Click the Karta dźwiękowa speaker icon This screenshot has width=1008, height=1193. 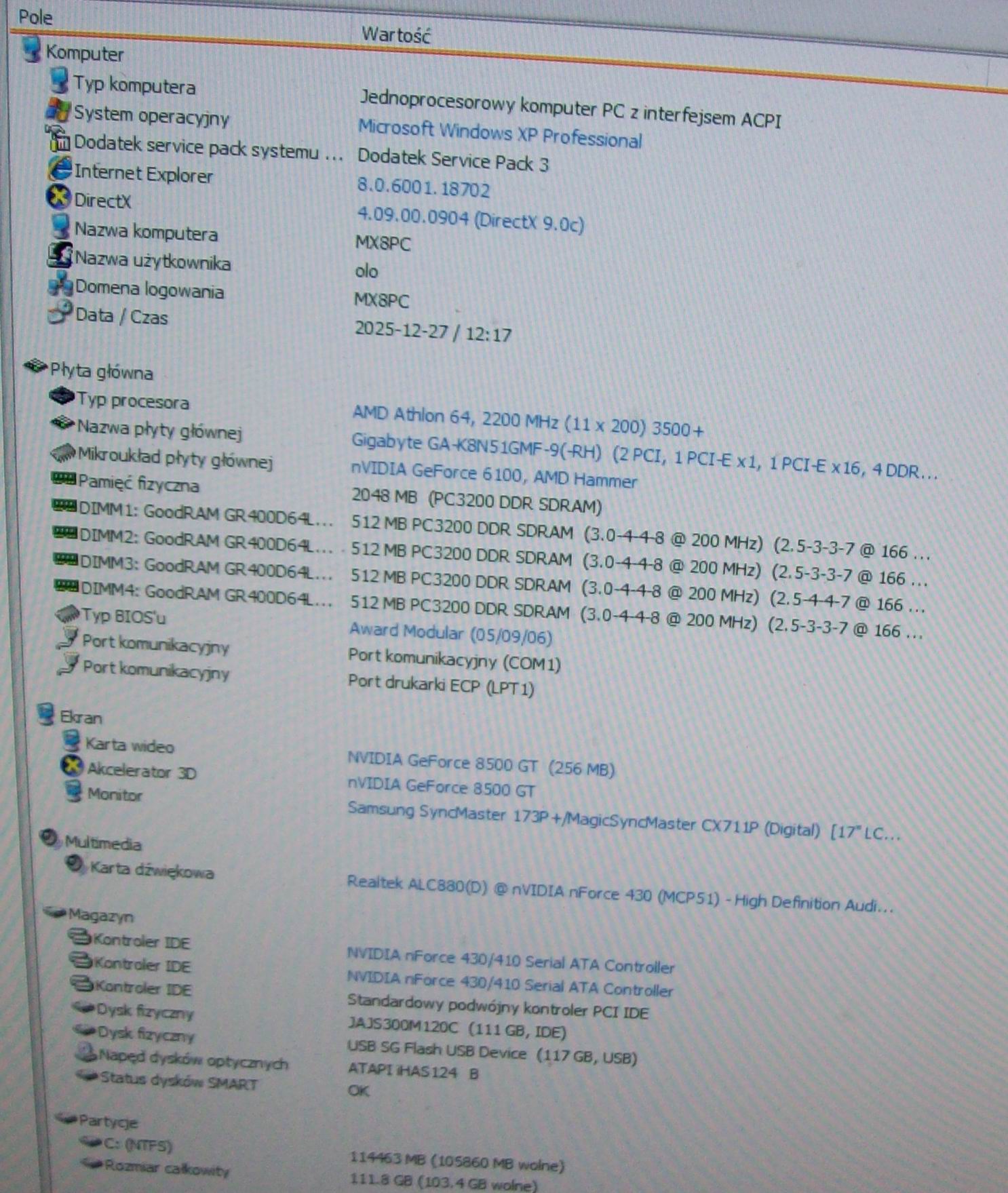[x=75, y=864]
